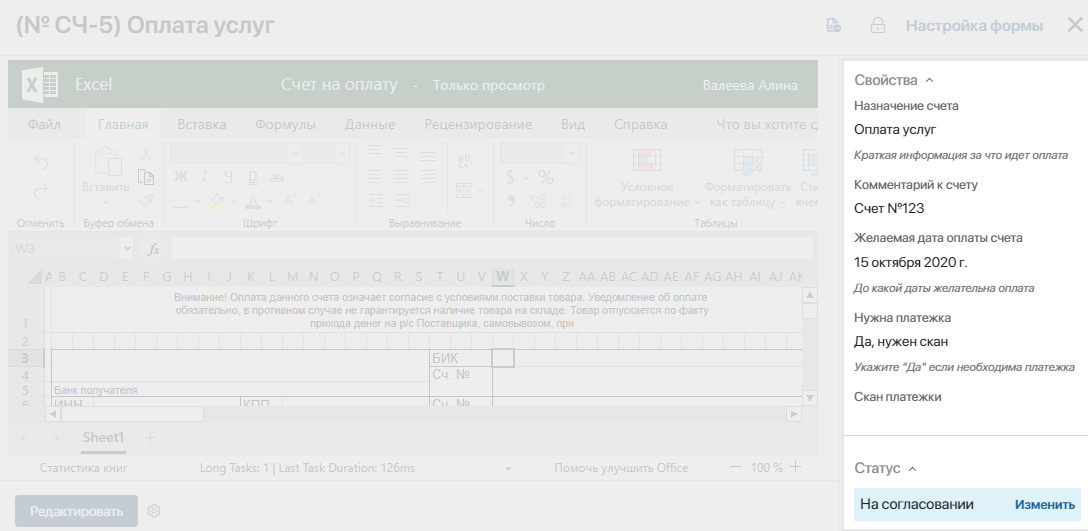Click the formula bar input field
Screen dimensions: 1088x531
(492, 248)
